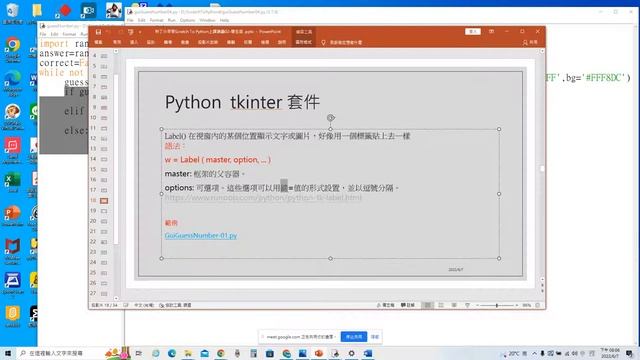Switch to Slide Sorter view
The width and height of the screenshot is (640, 360).
[x=441, y=305]
